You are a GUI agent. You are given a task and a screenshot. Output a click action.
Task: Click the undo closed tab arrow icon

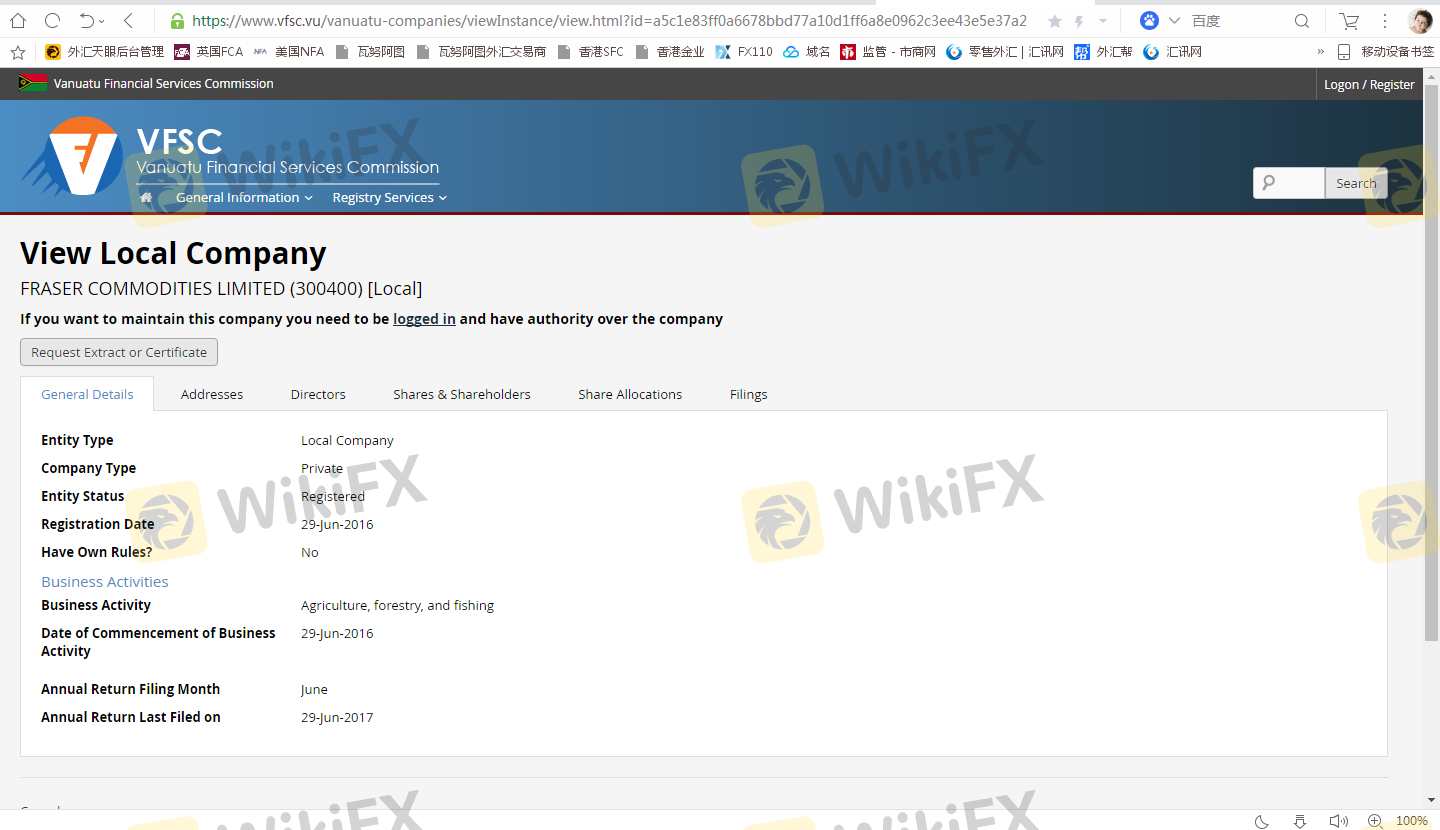tap(87, 20)
